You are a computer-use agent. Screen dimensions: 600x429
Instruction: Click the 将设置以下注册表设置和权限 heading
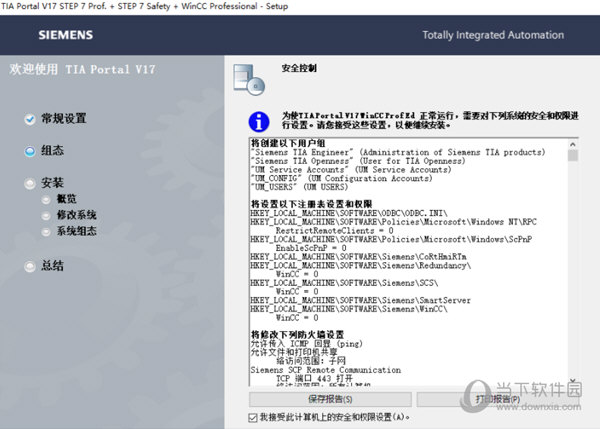(x=311, y=204)
